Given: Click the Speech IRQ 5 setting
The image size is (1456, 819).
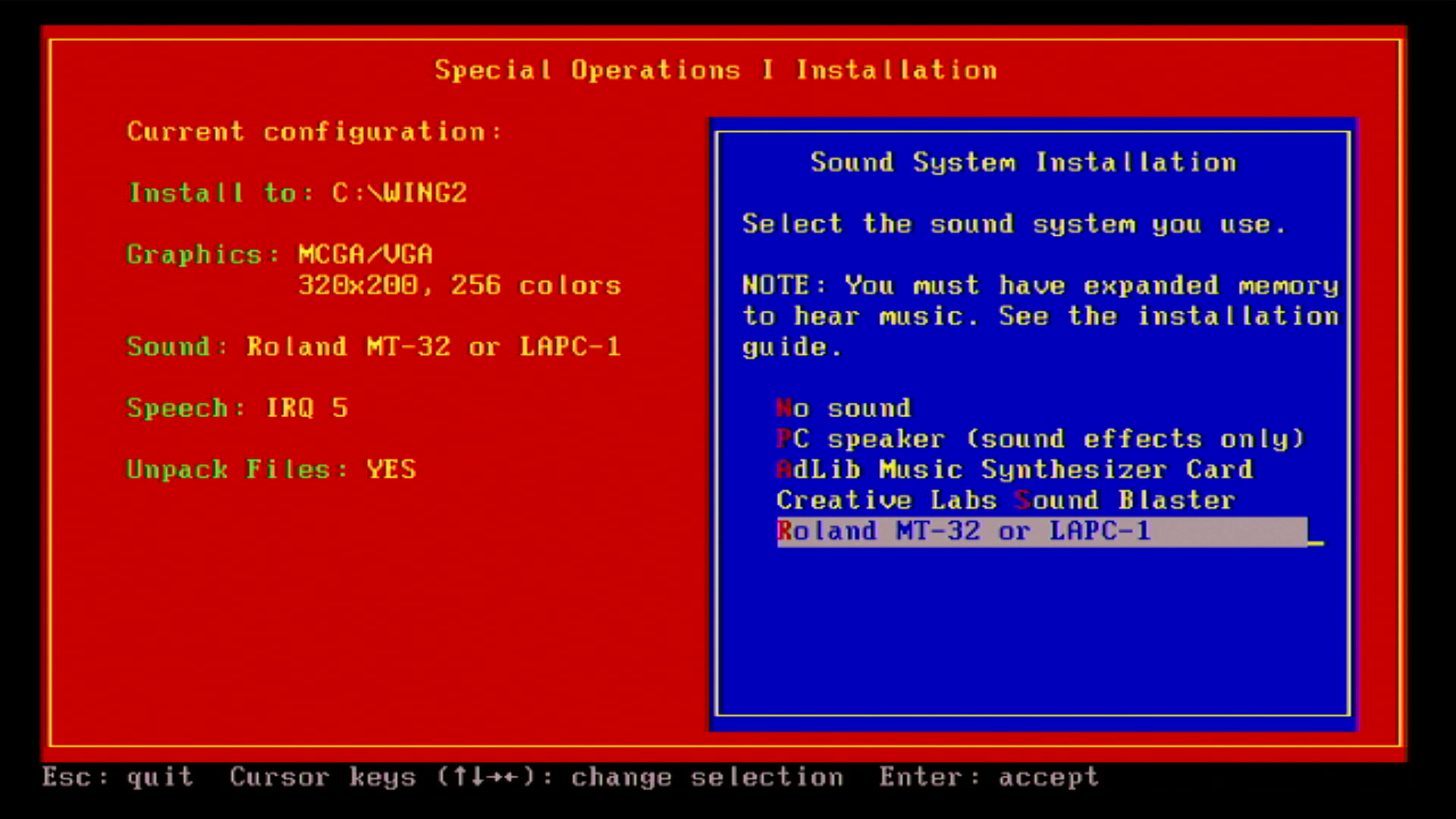Looking at the screenshot, I should pyautogui.click(x=237, y=409).
